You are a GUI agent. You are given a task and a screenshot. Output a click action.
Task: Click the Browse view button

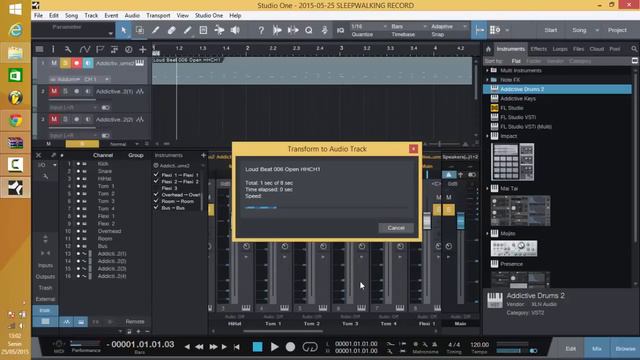coord(625,348)
